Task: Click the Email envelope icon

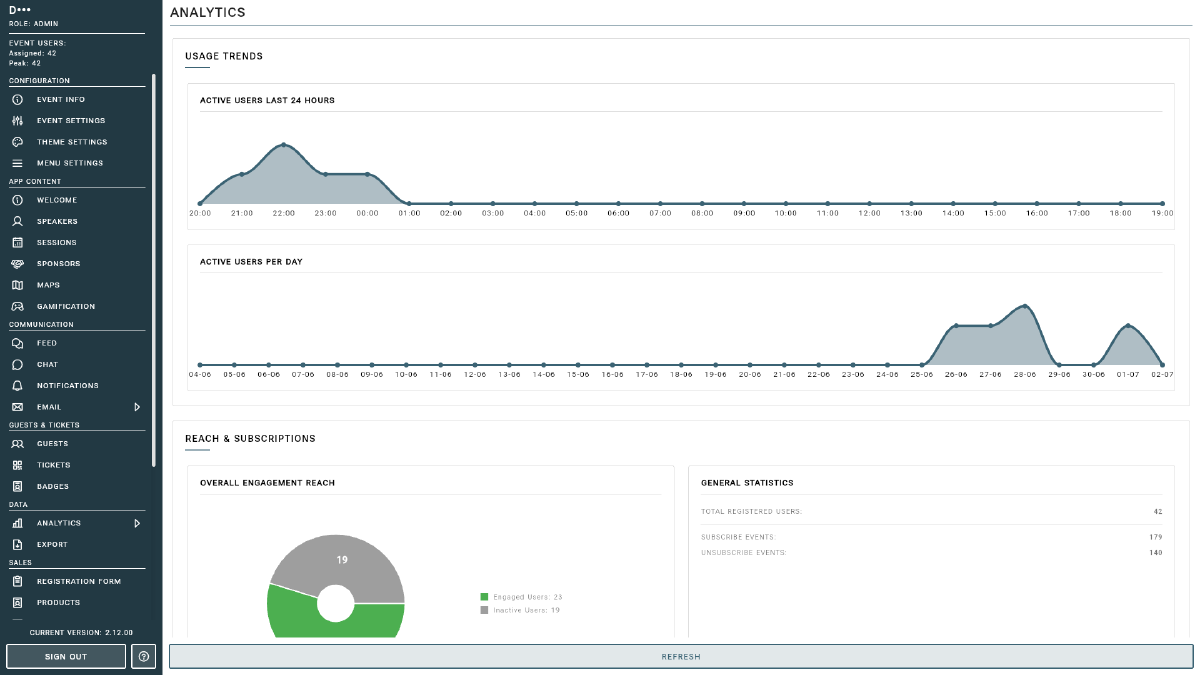Action: click(17, 407)
